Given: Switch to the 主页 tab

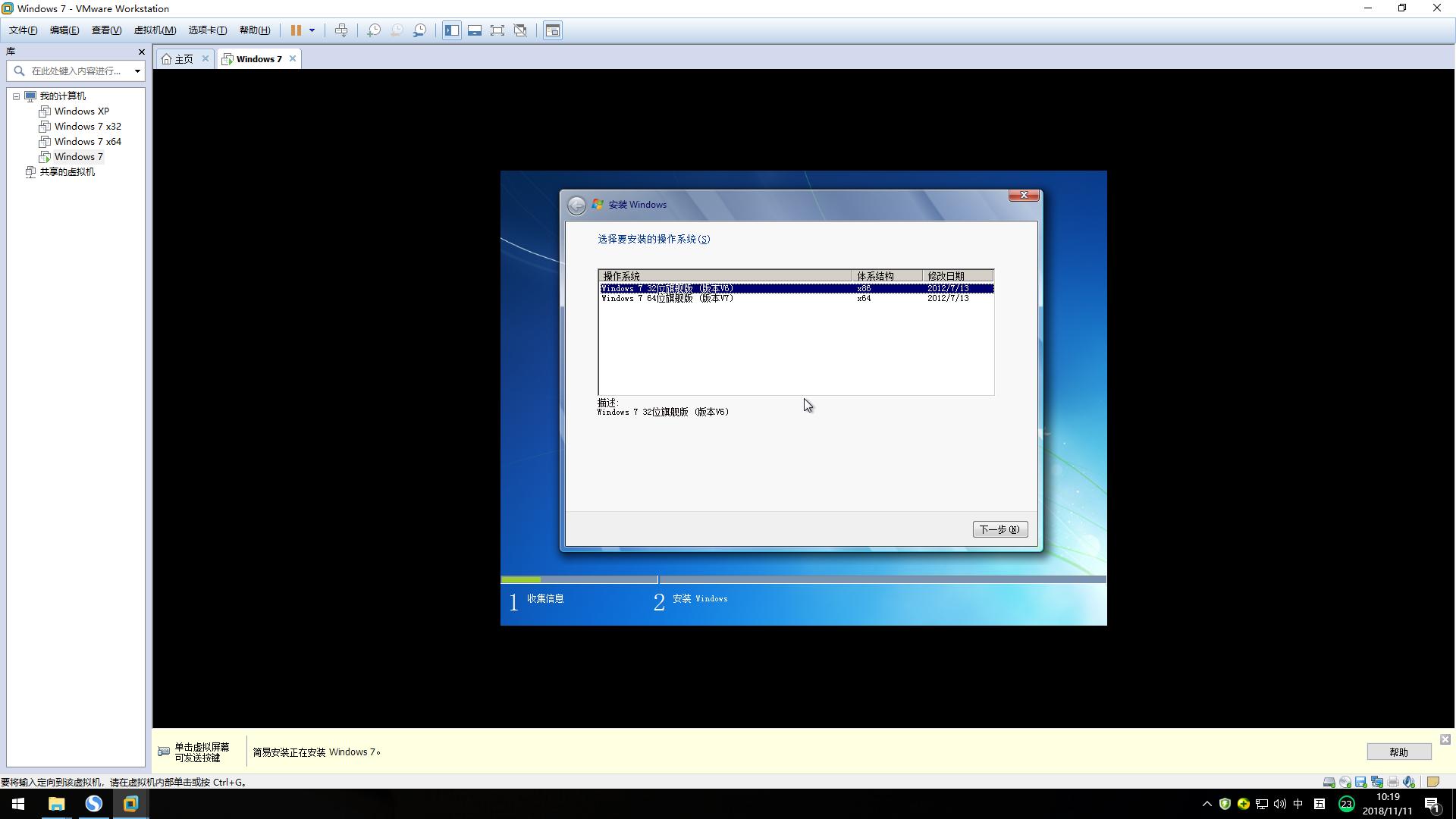Looking at the screenshot, I should pyautogui.click(x=182, y=58).
